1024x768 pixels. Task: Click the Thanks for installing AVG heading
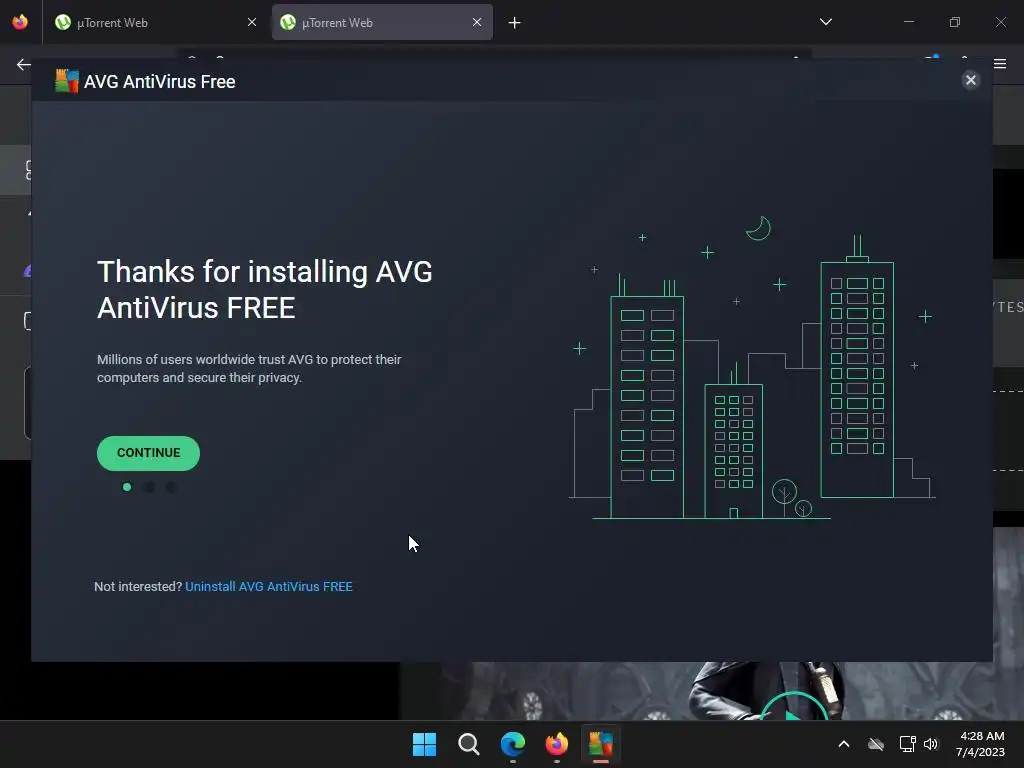[x=264, y=290]
